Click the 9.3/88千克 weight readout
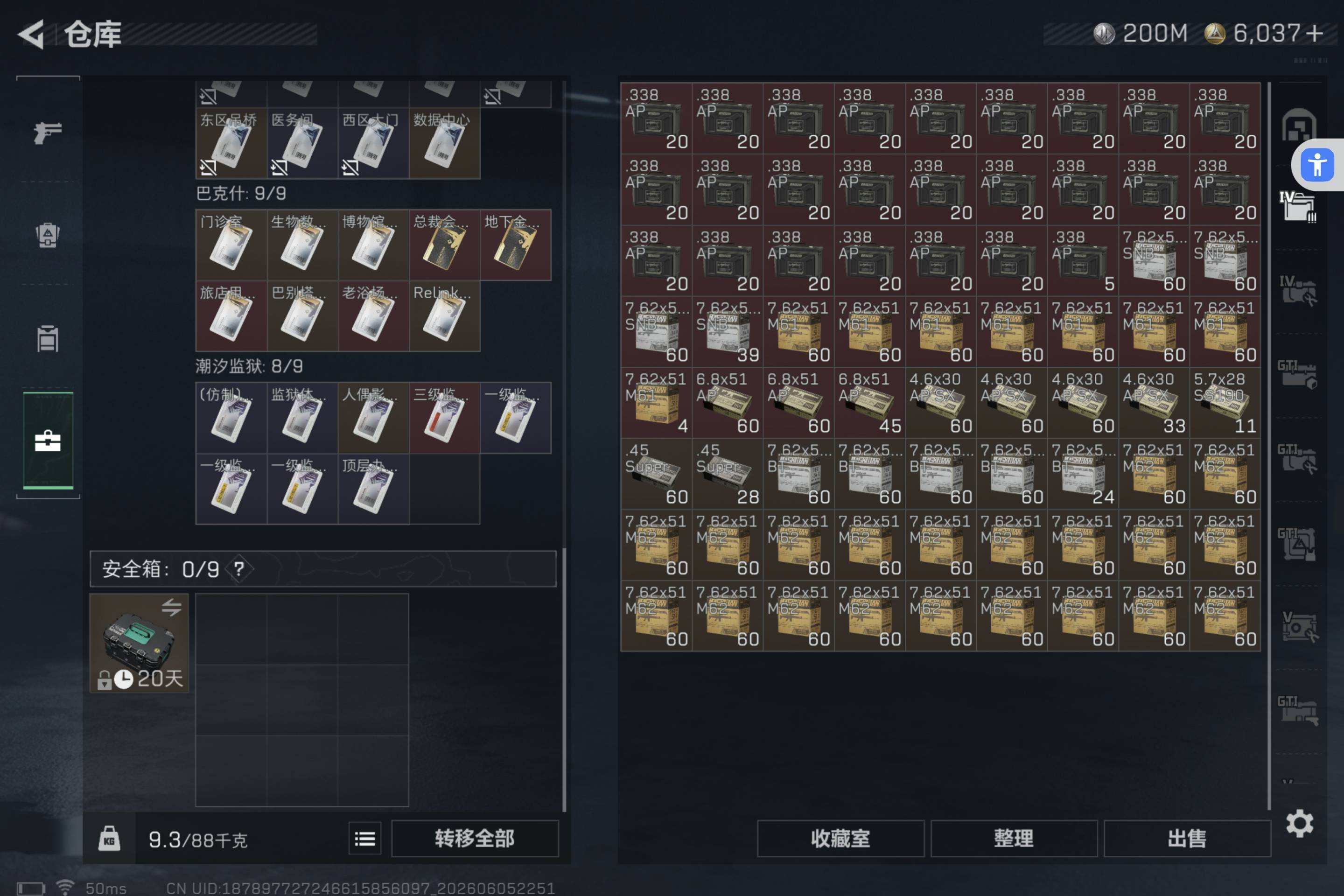The image size is (1344, 896). (198, 840)
